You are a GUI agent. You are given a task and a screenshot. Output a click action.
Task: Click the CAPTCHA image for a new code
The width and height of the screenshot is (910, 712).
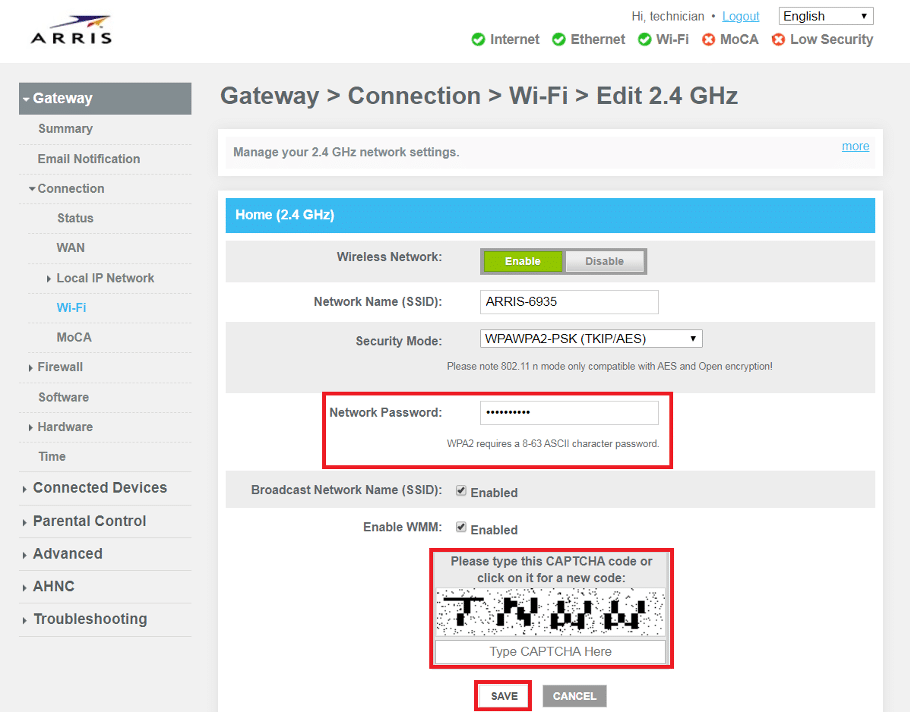550,612
